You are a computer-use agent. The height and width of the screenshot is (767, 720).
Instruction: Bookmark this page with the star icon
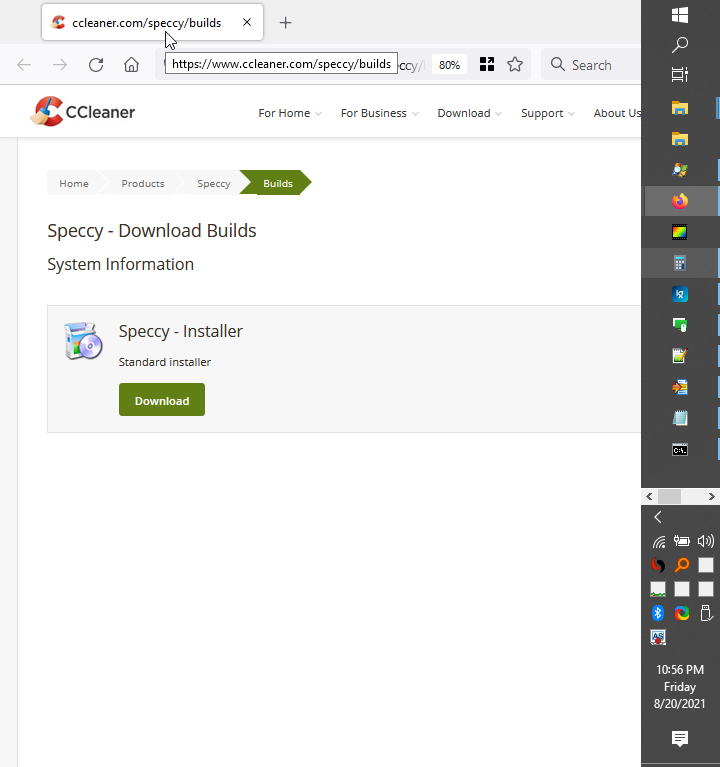point(515,65)
